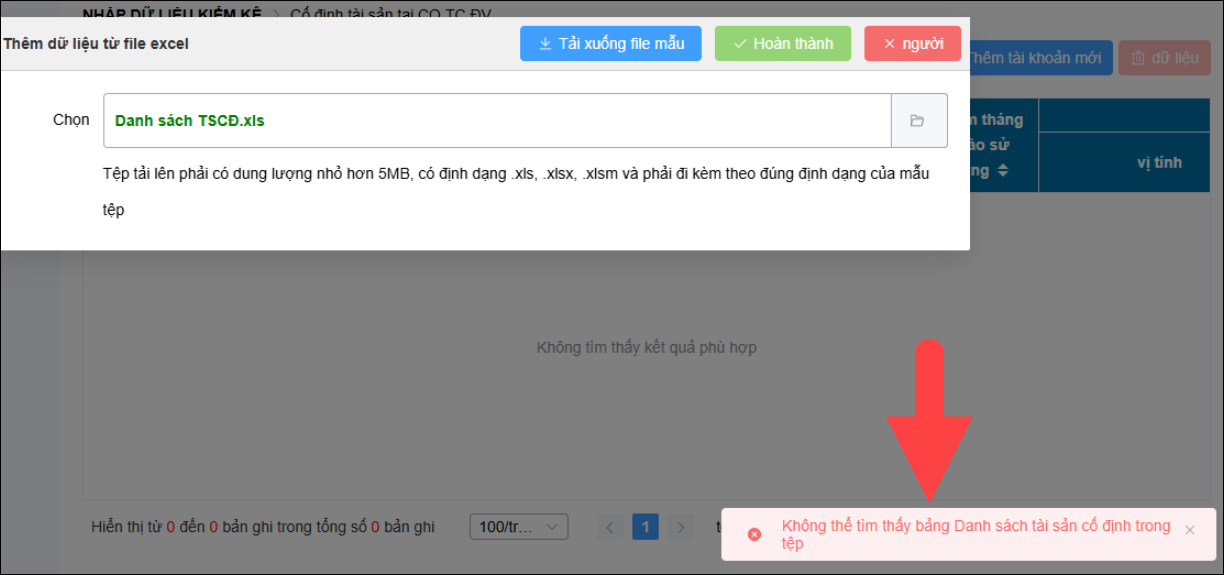Image resolution: width=1224 pixels, height=575 pixels.
Task: Click the trash 'dữ liệu' button
Action: click(x=1164, y=58)
